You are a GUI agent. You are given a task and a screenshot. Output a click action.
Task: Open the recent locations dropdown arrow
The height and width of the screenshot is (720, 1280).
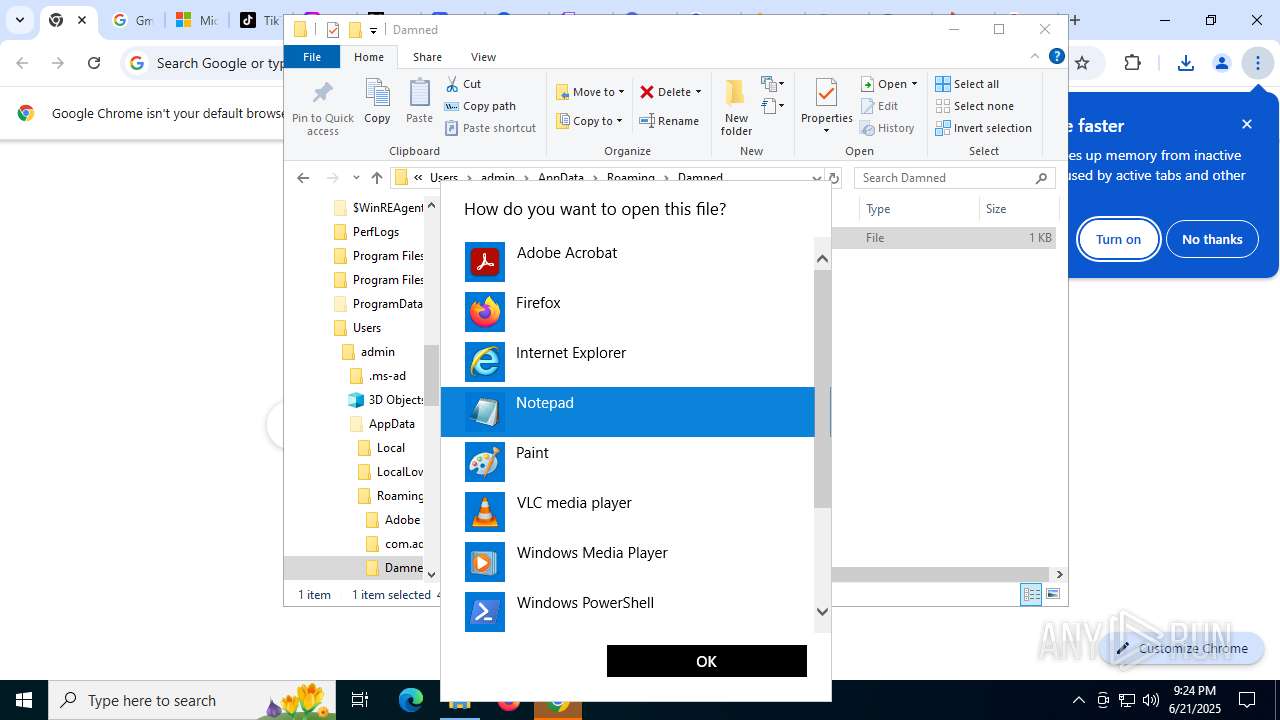tap(355, 178)
